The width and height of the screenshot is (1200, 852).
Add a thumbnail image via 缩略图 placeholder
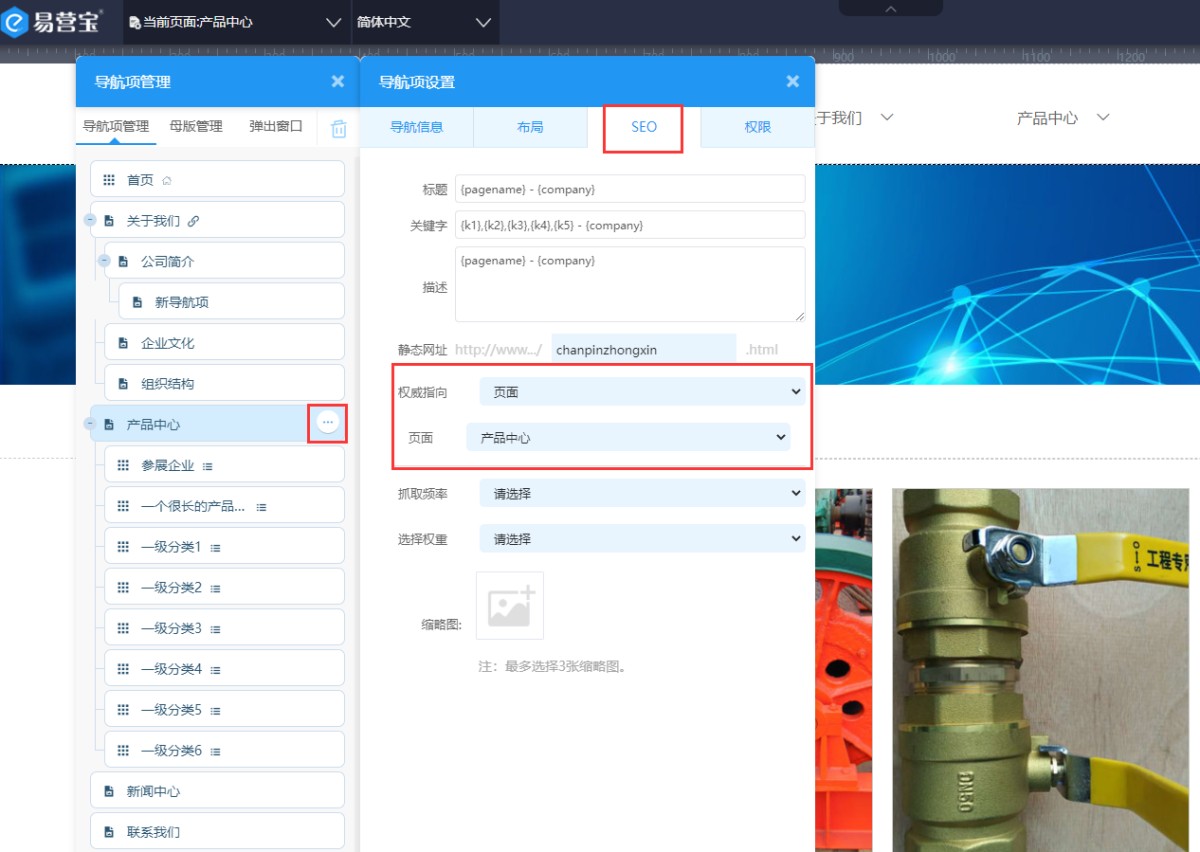pos(510,605)
